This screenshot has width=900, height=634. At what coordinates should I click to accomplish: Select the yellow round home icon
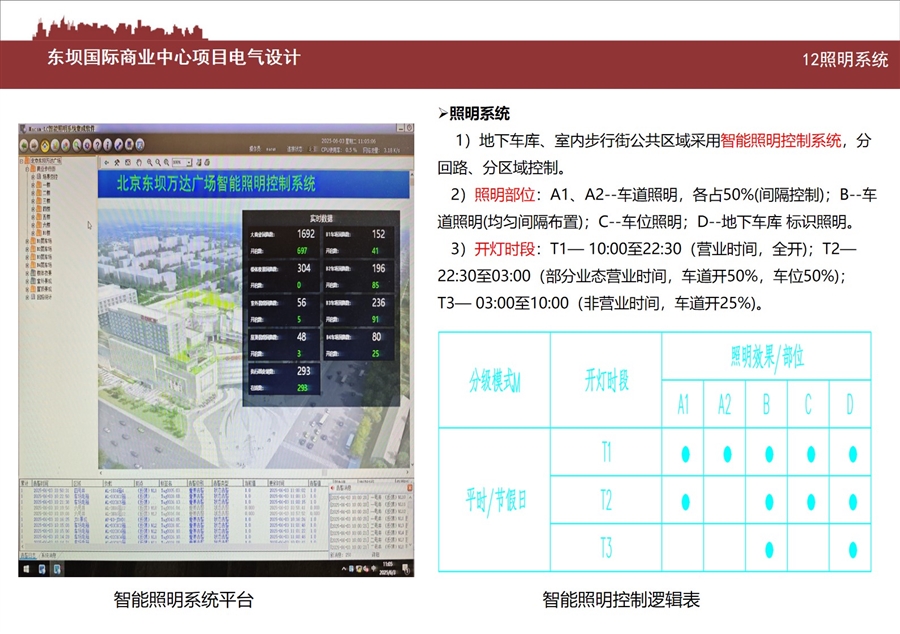click(x=45, y=145)
